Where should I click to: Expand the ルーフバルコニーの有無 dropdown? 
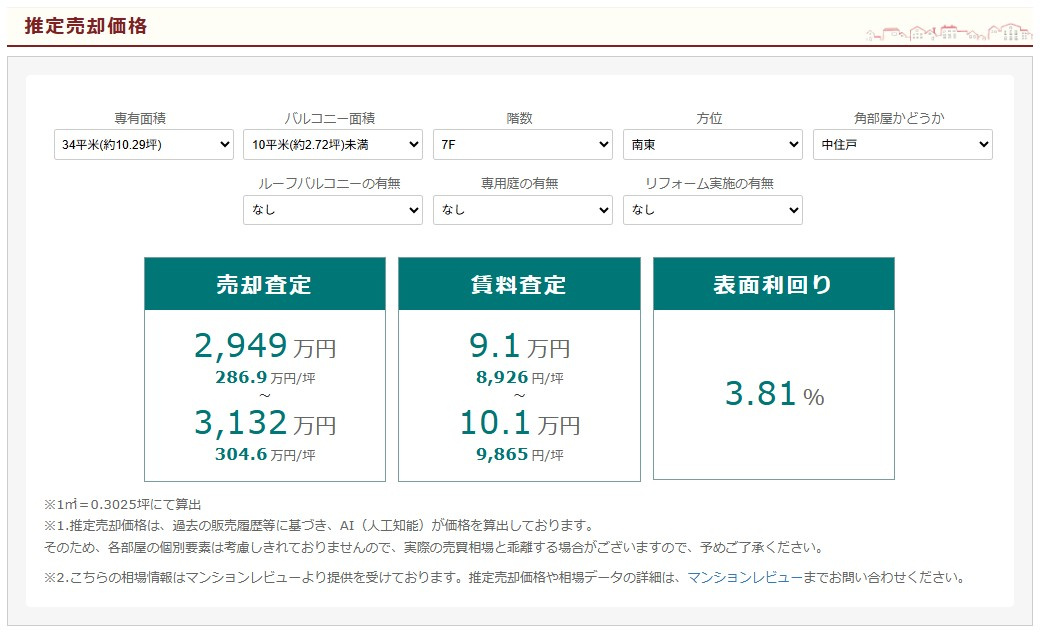pos(332,210)
